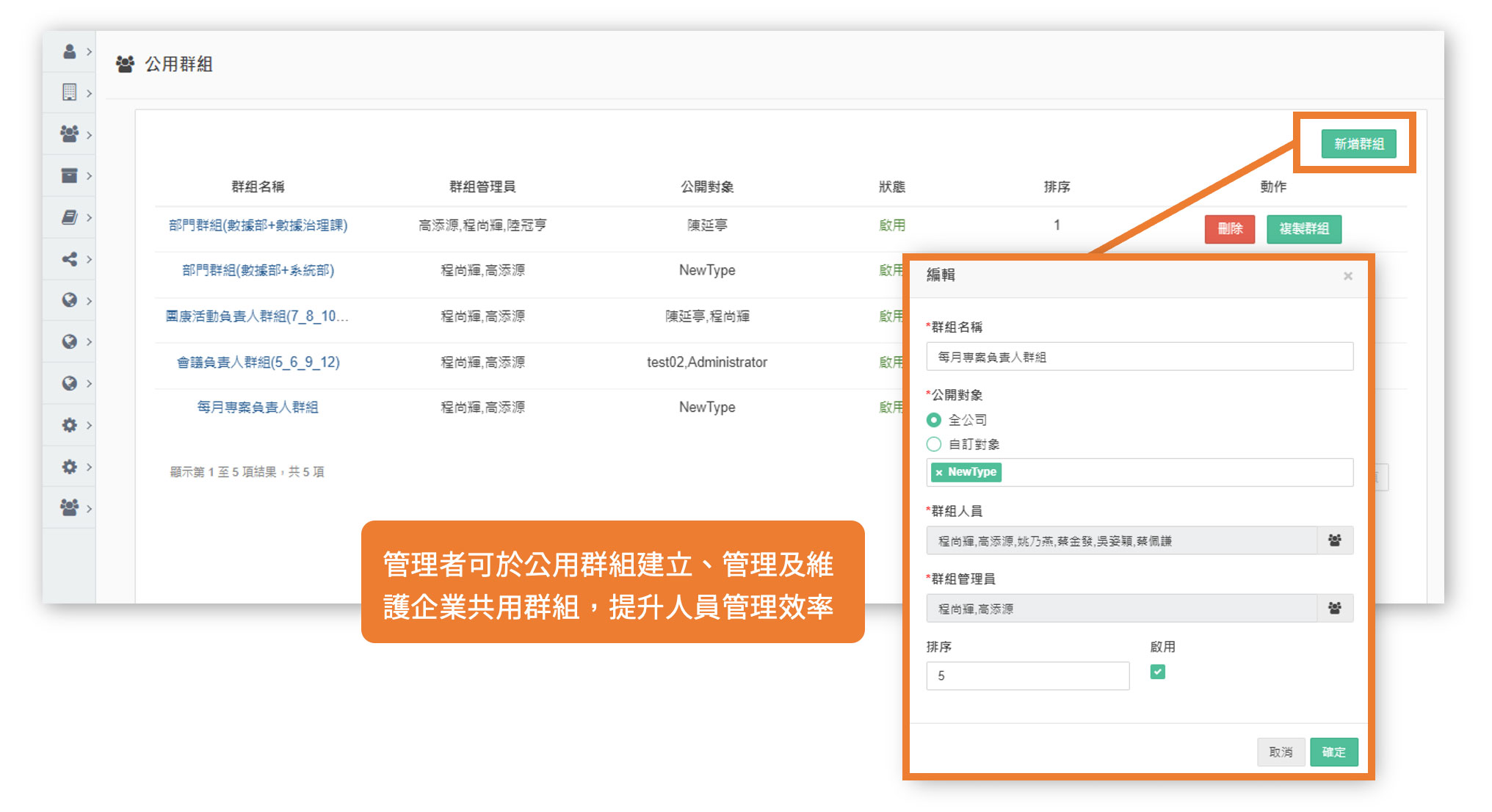Expand the chevron beside the share icon
This screenshot has width=1492, height=812.
pos(89,259)
